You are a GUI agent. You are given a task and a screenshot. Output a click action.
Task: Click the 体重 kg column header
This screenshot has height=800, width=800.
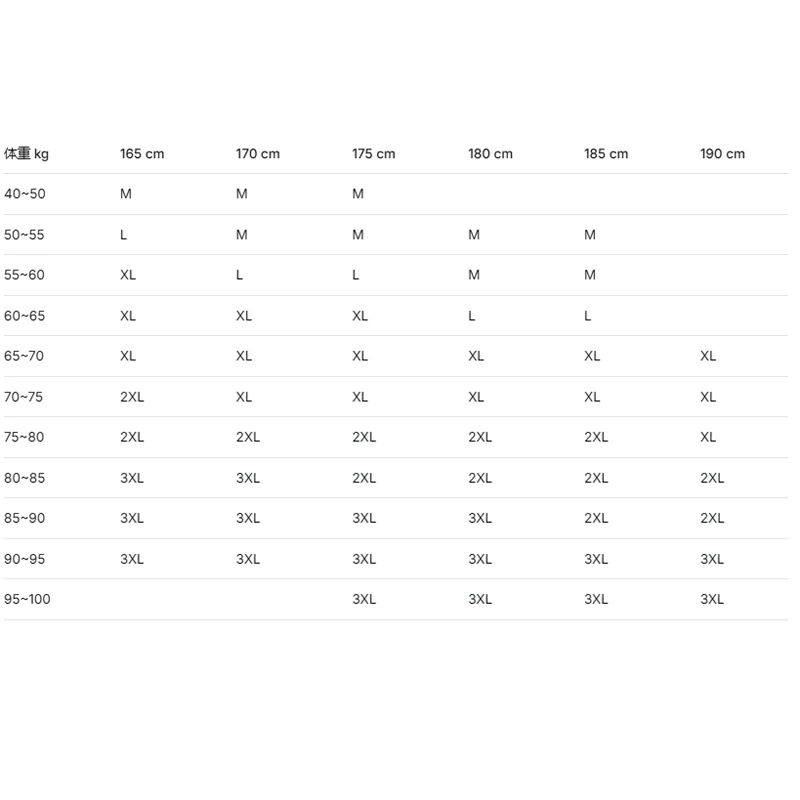tap(27, 154)
